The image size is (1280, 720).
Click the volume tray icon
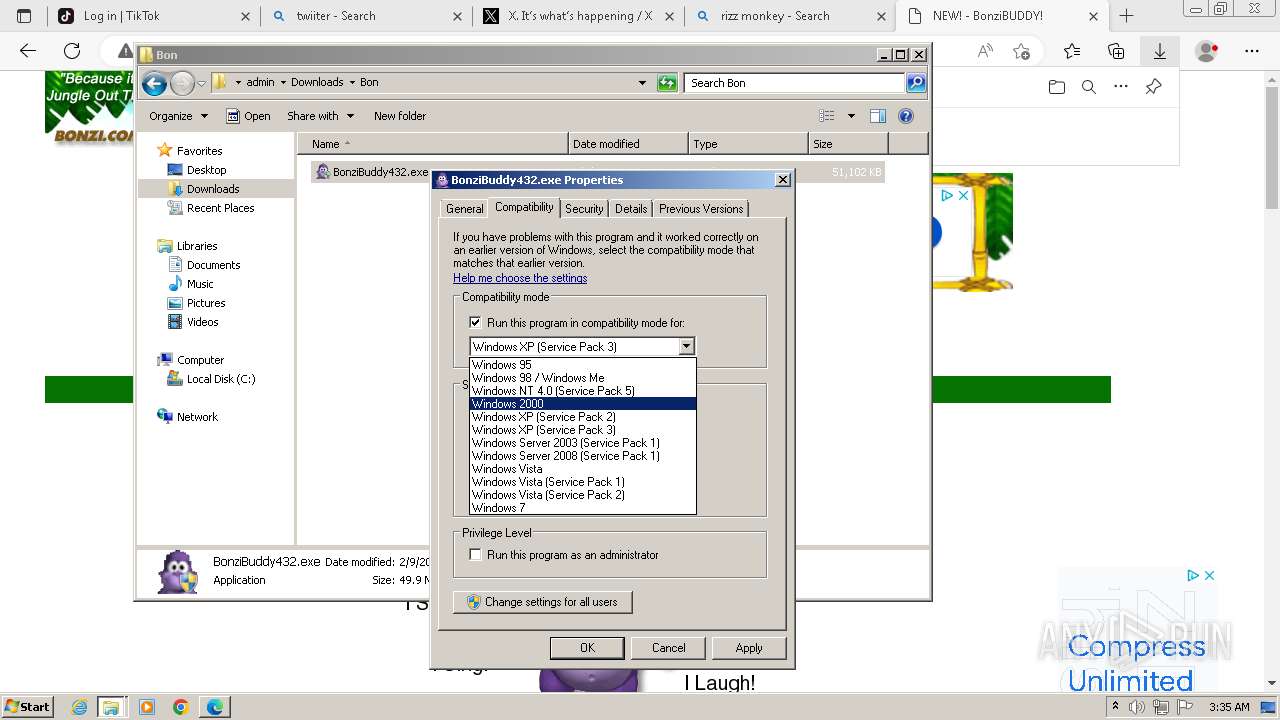pyautogui.click(x=1137, y=707)
